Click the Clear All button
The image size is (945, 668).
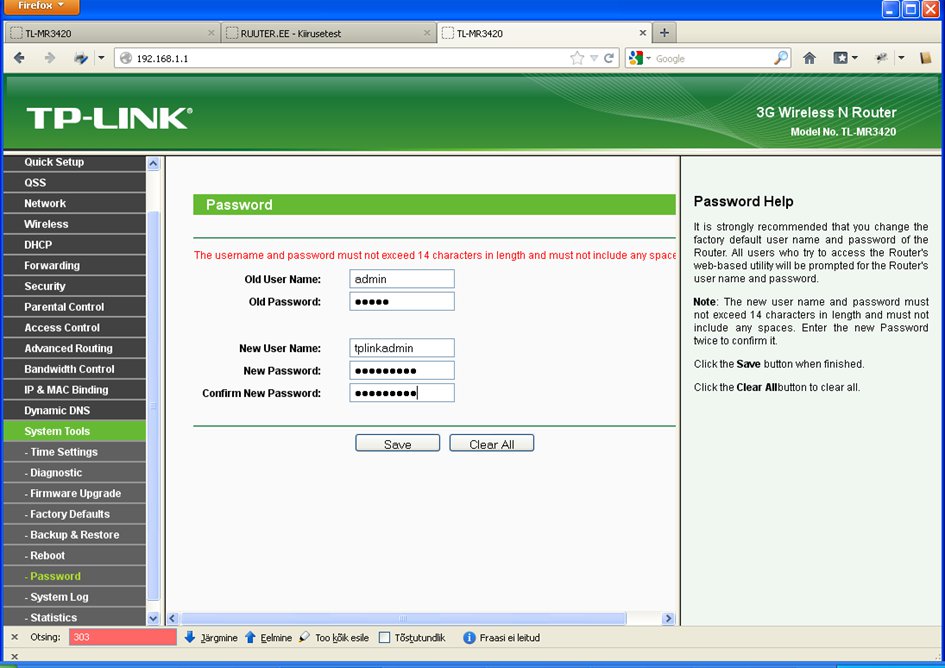point(492,443)
